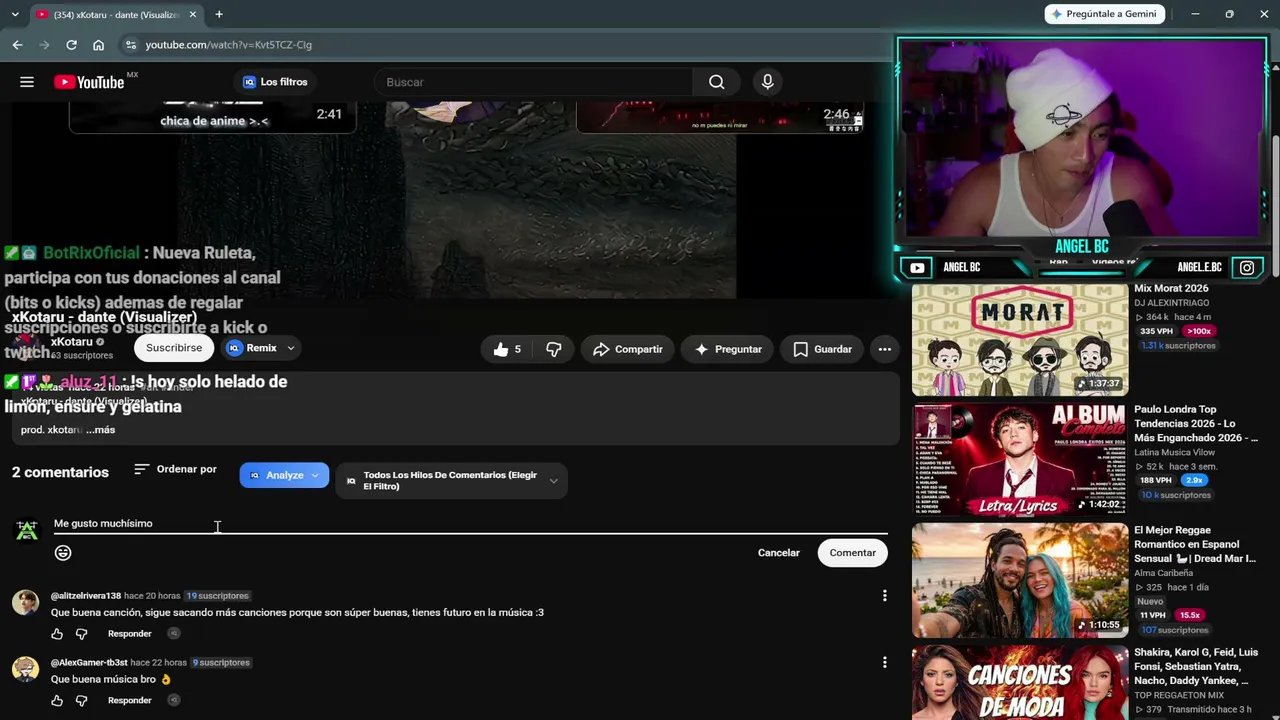This screenshot has width=1280, height=720.
Task: View site information in the address bar
Action: pyautogui.click(x=130, y=45)
